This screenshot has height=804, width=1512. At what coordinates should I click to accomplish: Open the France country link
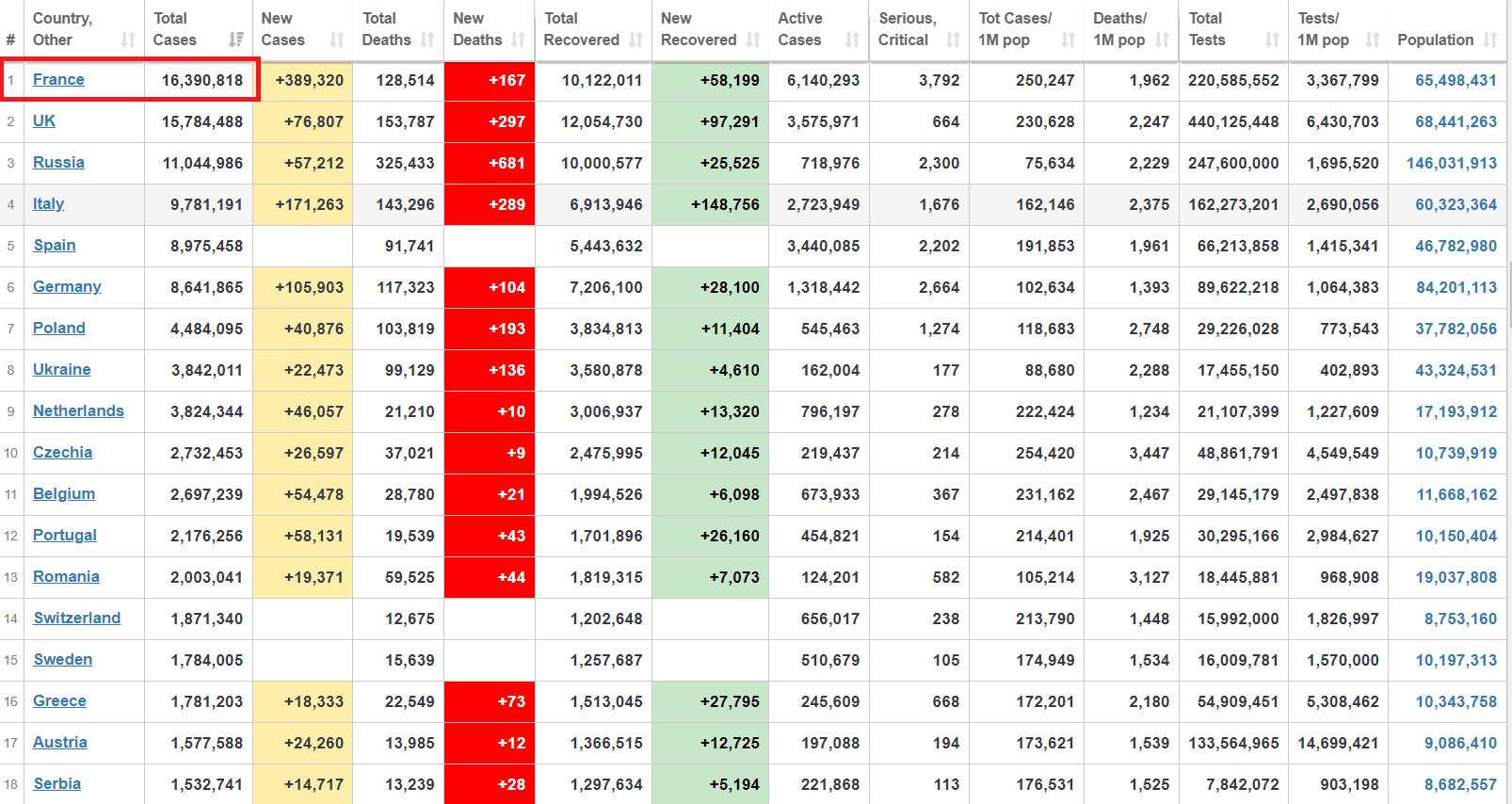pyautogui.click(x=58, y=80)
